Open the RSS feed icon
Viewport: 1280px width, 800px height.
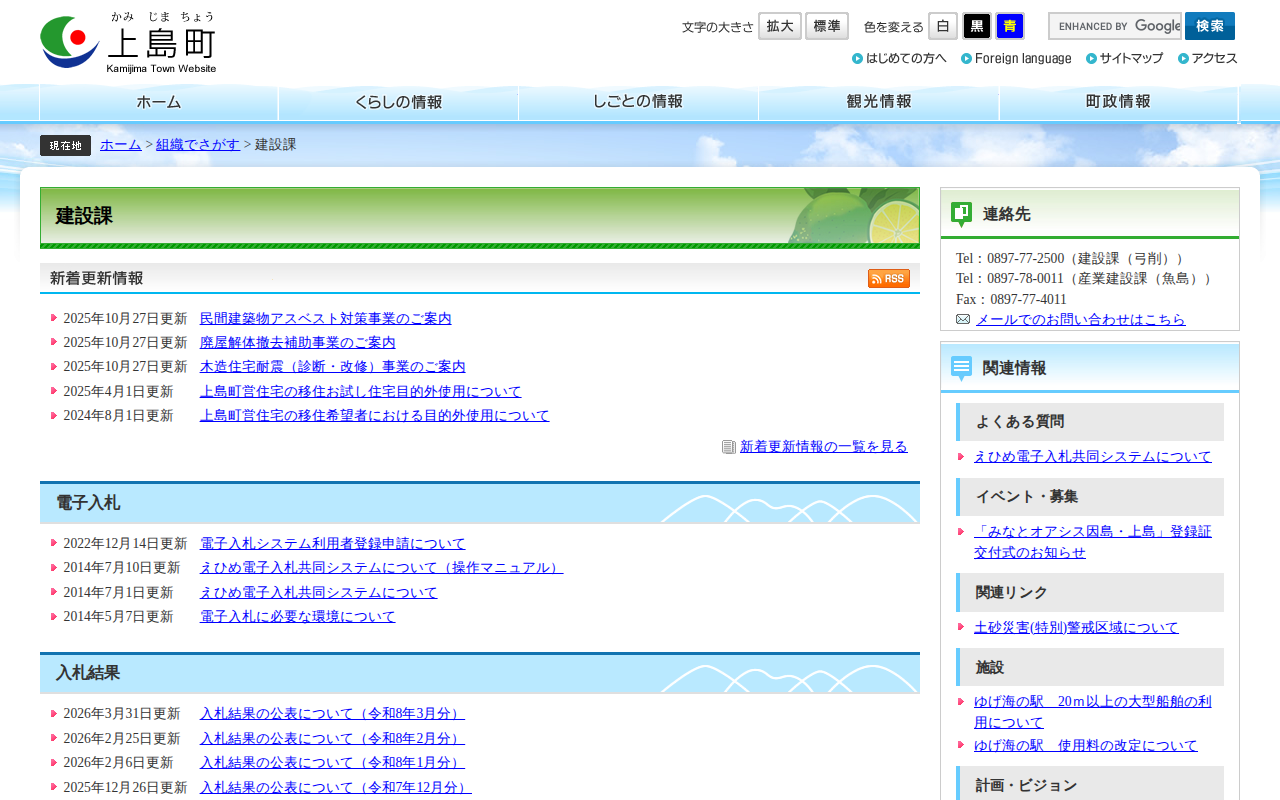(888, 279)
